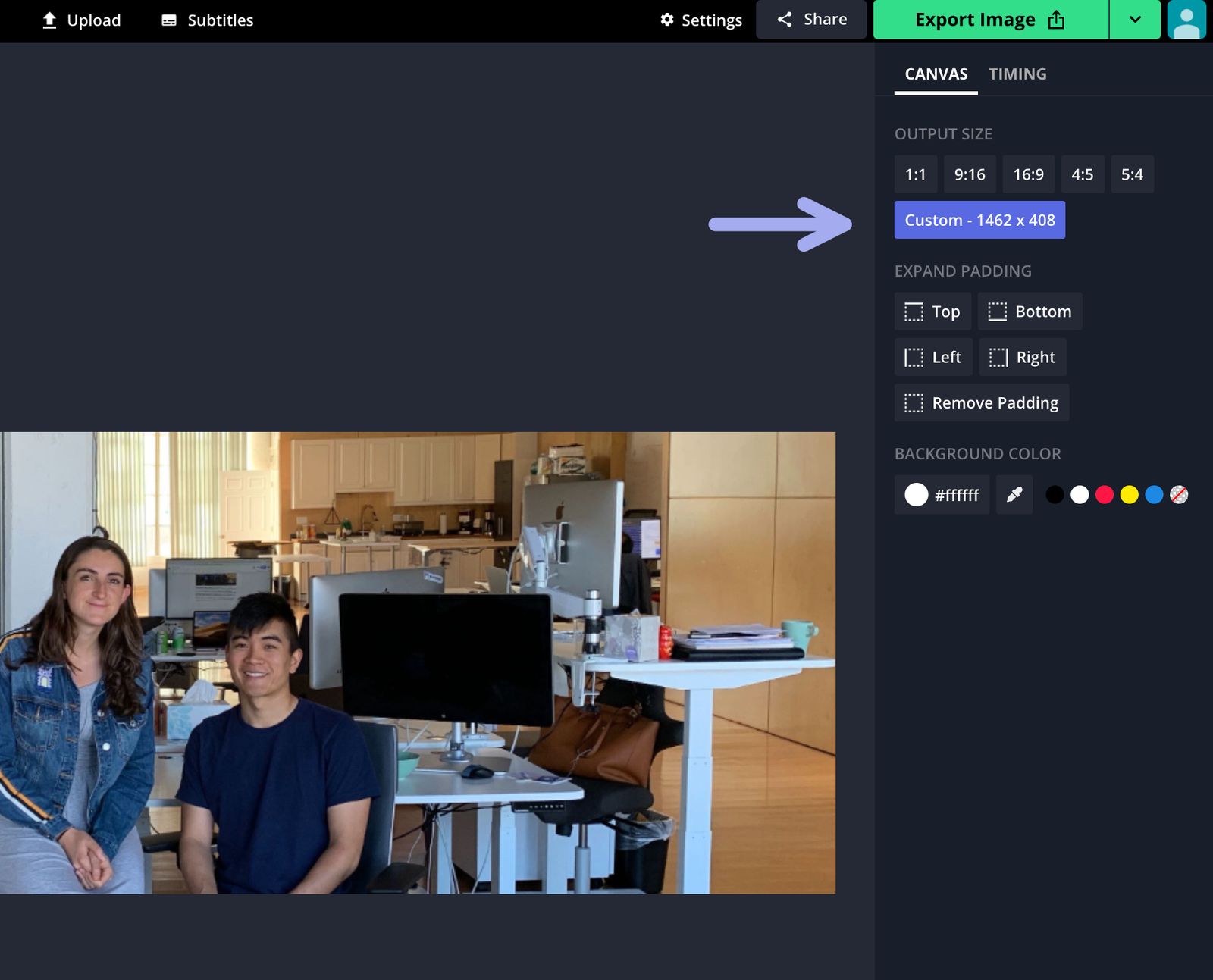Click the Upload icon in the top bar
This screenshot has height=980, width=1213.
pyautogui.click(x=49, y=20)
